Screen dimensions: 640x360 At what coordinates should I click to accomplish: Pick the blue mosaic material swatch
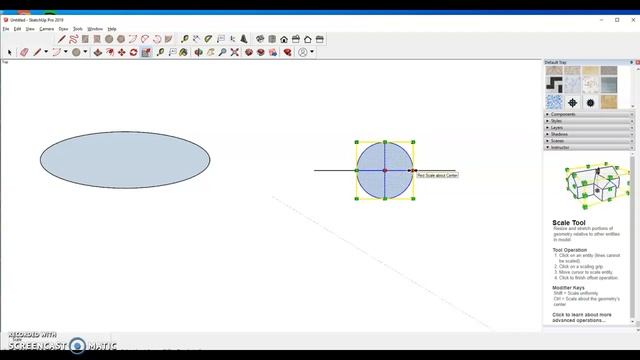[x=554, y=102]
